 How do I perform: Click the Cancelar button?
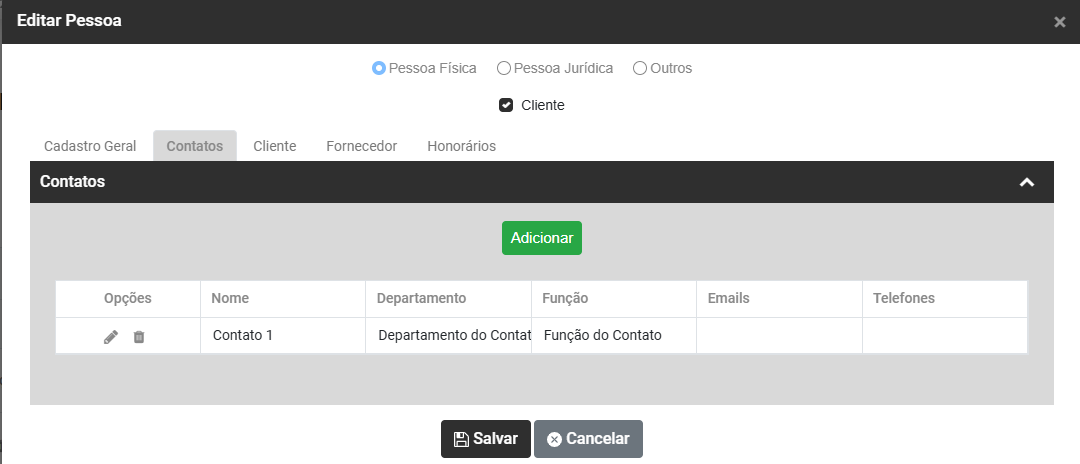588,439
